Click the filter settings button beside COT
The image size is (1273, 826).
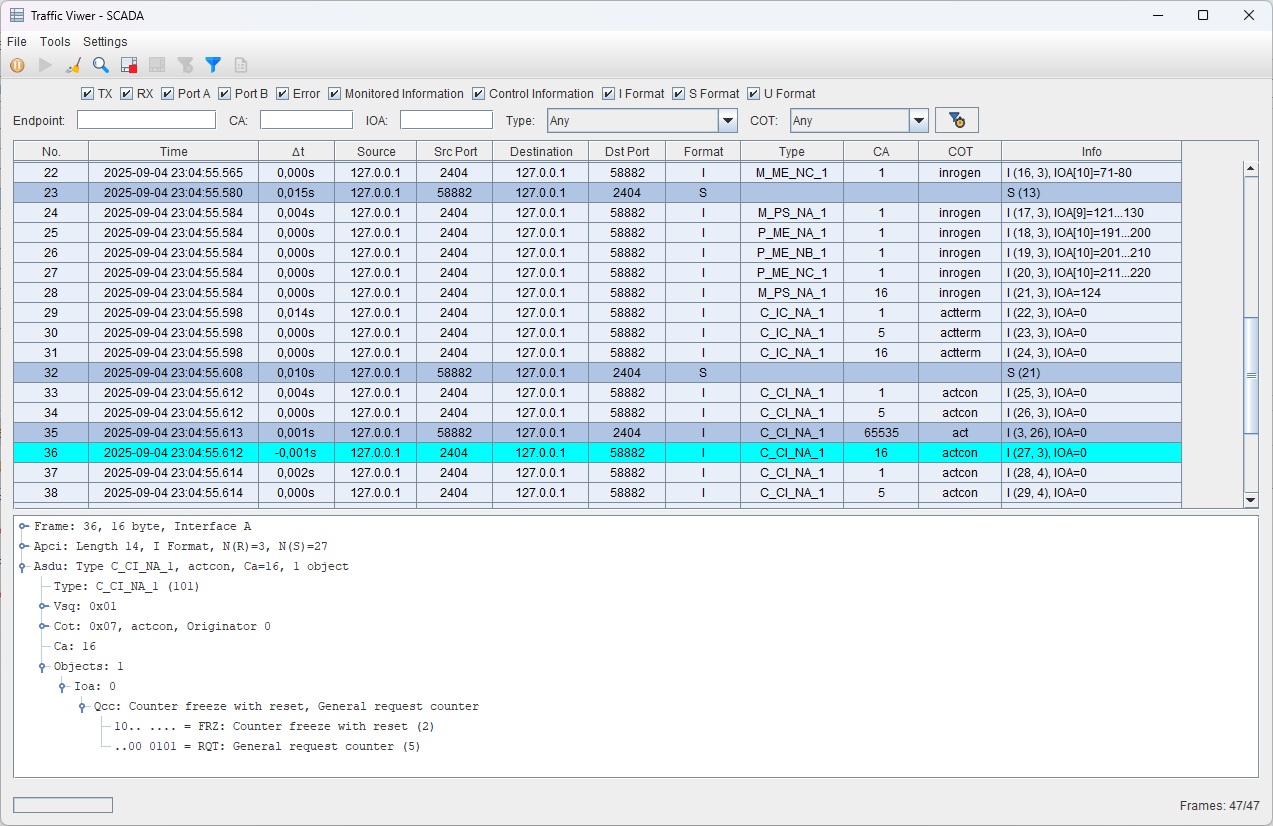tap(957, 120)
